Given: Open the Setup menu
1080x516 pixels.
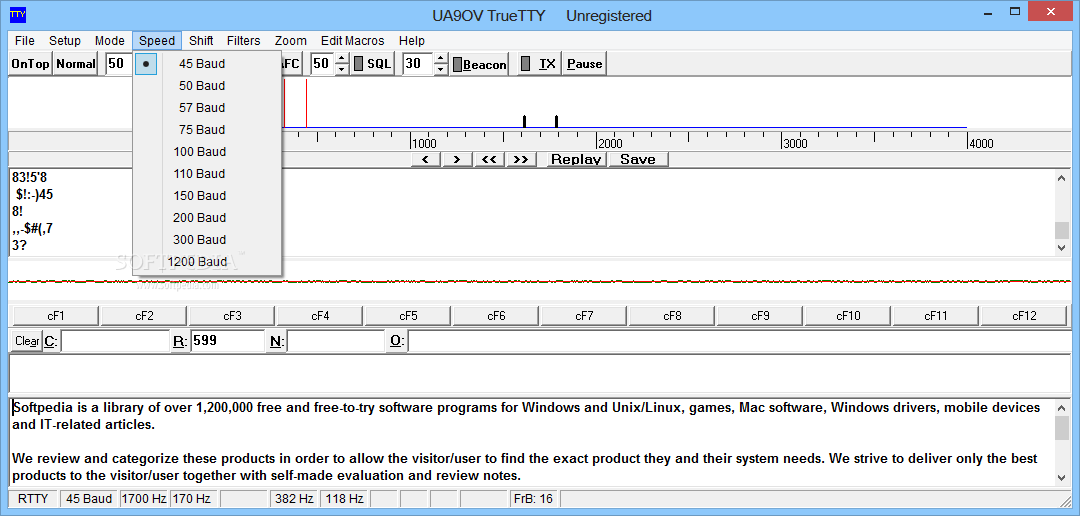Looking at the screenshot, I should [65, 41].
